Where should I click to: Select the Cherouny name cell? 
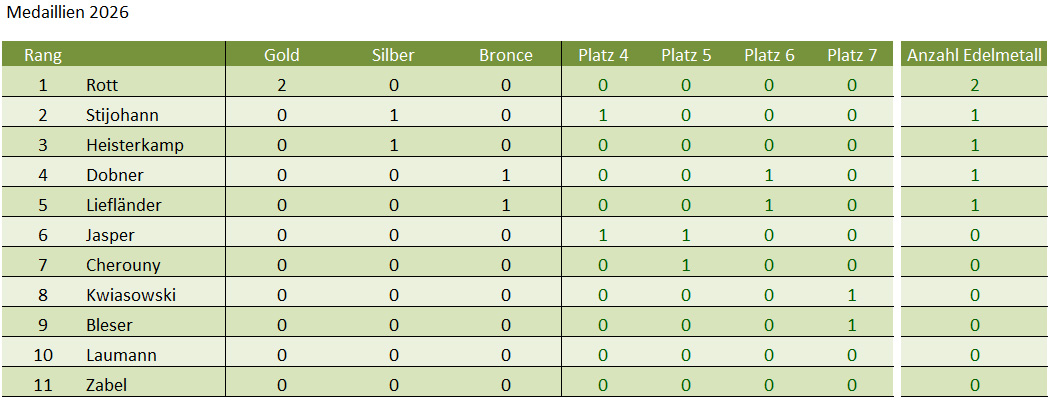(x=123, y=265)
